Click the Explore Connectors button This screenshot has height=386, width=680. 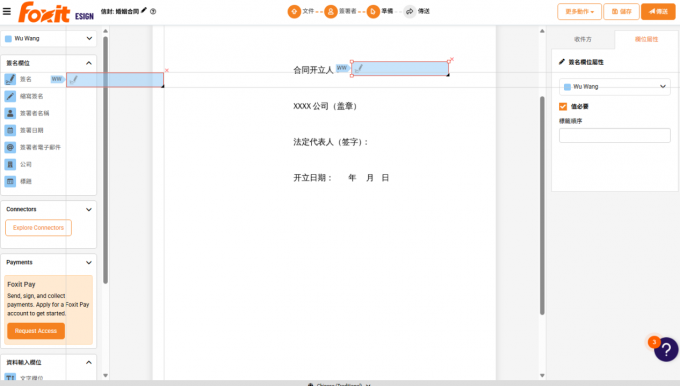click(38, 228)
